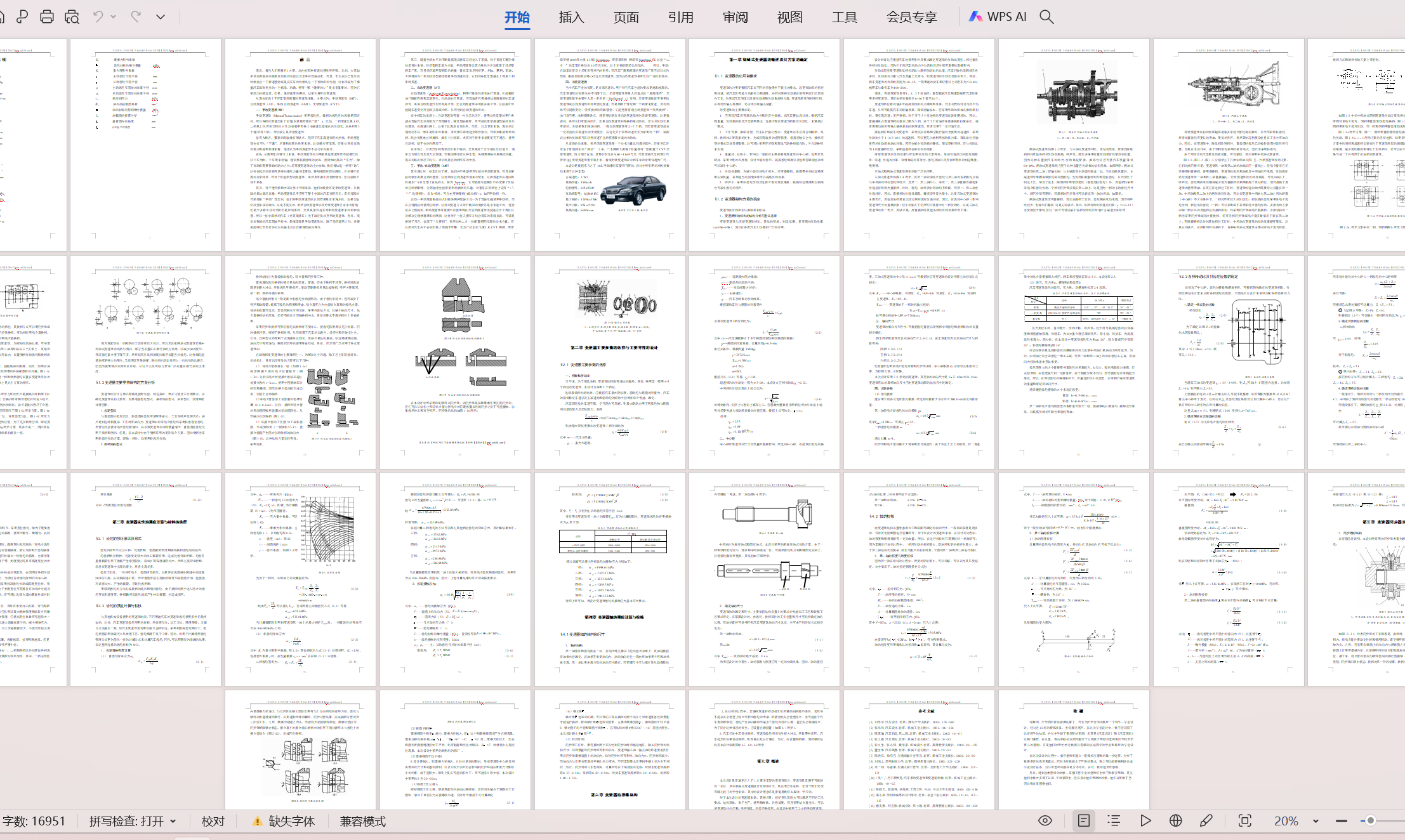Image resolution: width=1405 pixels, height=840 pixels.
Task: Open the page containing the shaded chart graph
Action: pyautogui.click(x=300, y=579)
